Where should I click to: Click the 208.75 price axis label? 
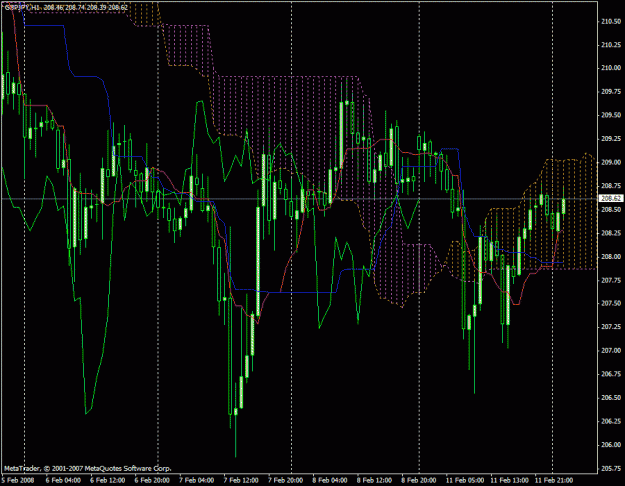[610, 186]
